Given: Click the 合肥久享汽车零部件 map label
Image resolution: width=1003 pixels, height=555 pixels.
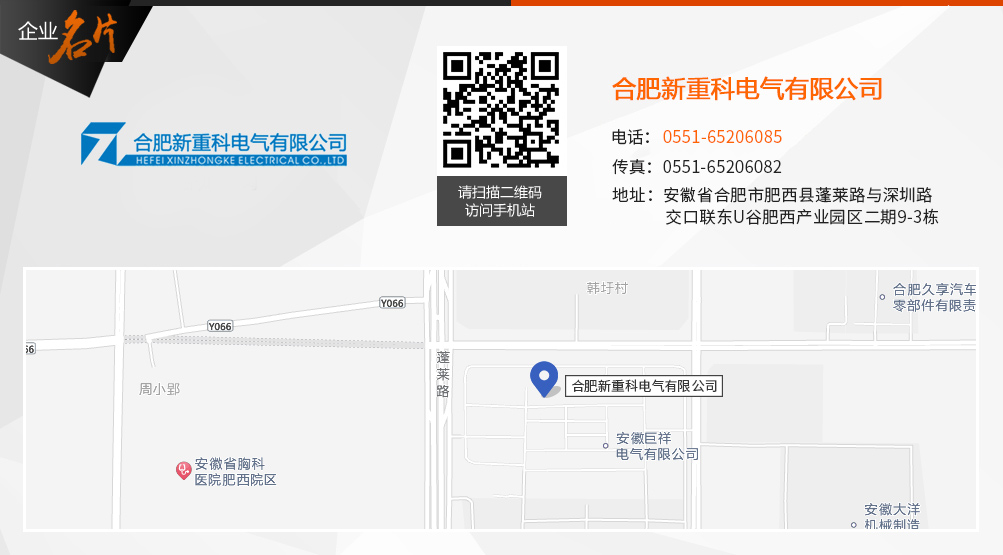Looking at the screenshot, I should click(x=934, y=297).
